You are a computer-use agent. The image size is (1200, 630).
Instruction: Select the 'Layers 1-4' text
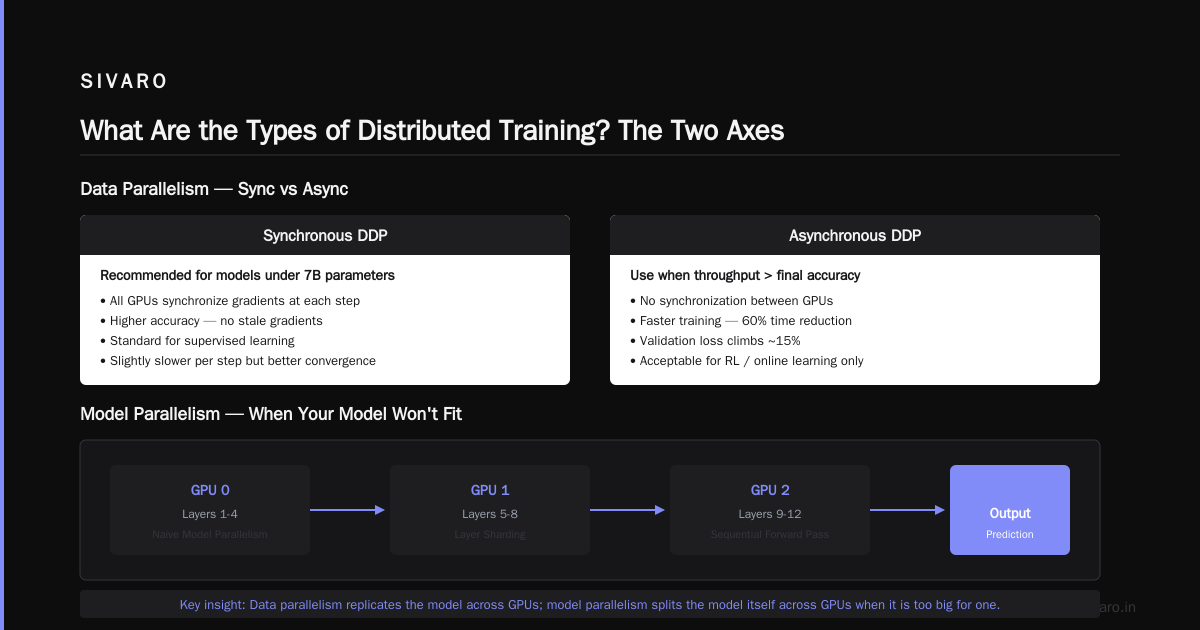[x=210, y=514]
